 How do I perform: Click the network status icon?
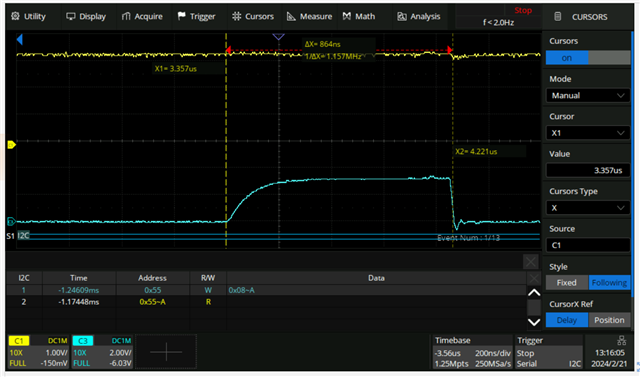[622, 340]
